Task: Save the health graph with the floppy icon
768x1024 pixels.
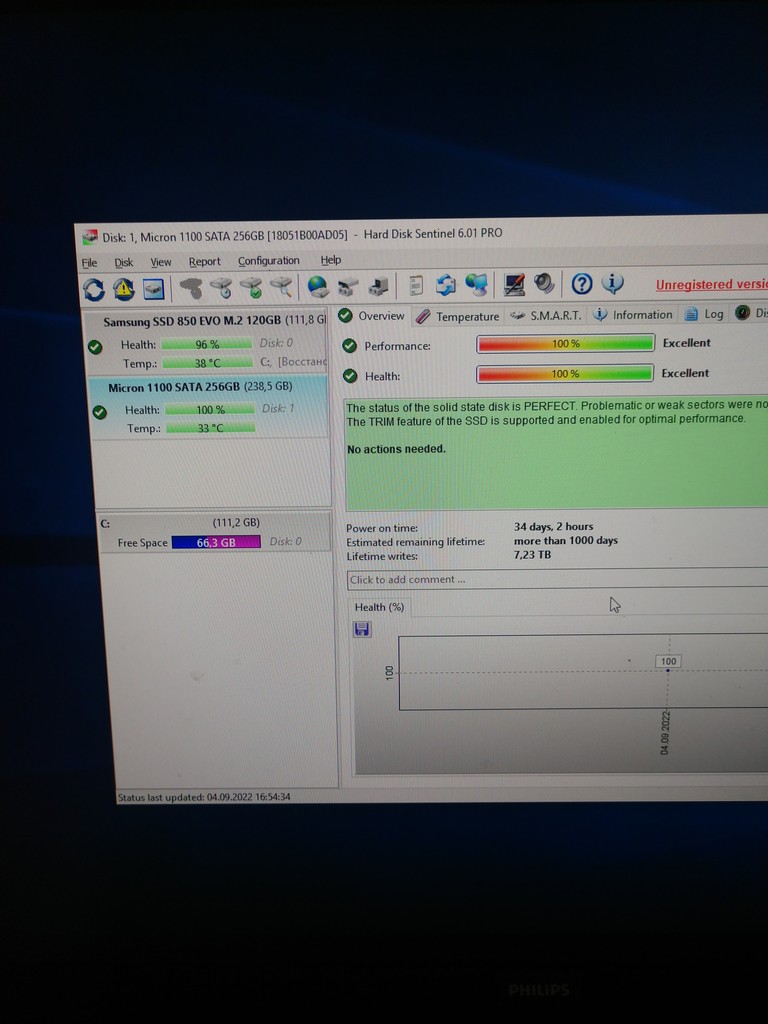Action: tap(362, 629)
